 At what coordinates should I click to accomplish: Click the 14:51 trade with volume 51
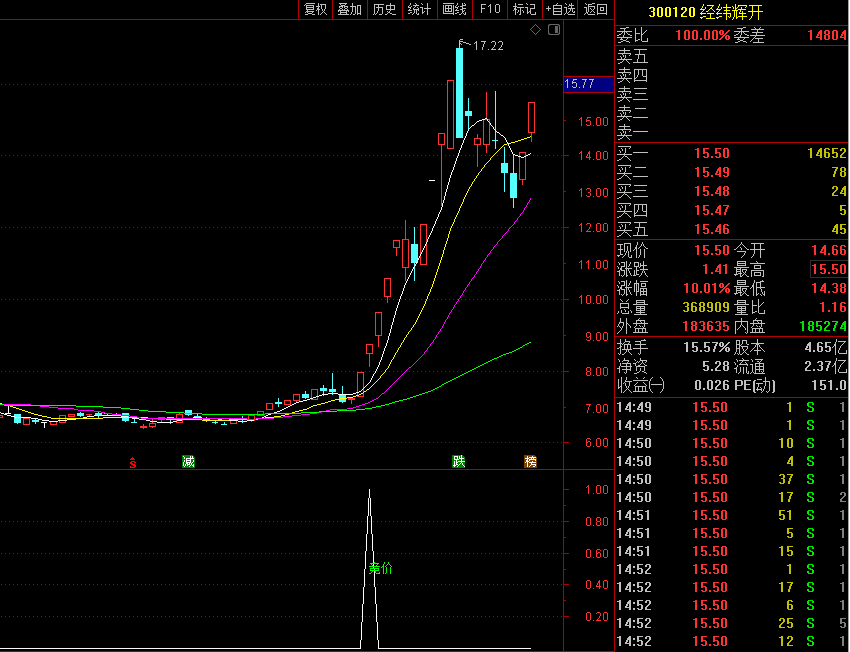click(x=732, y=515)
